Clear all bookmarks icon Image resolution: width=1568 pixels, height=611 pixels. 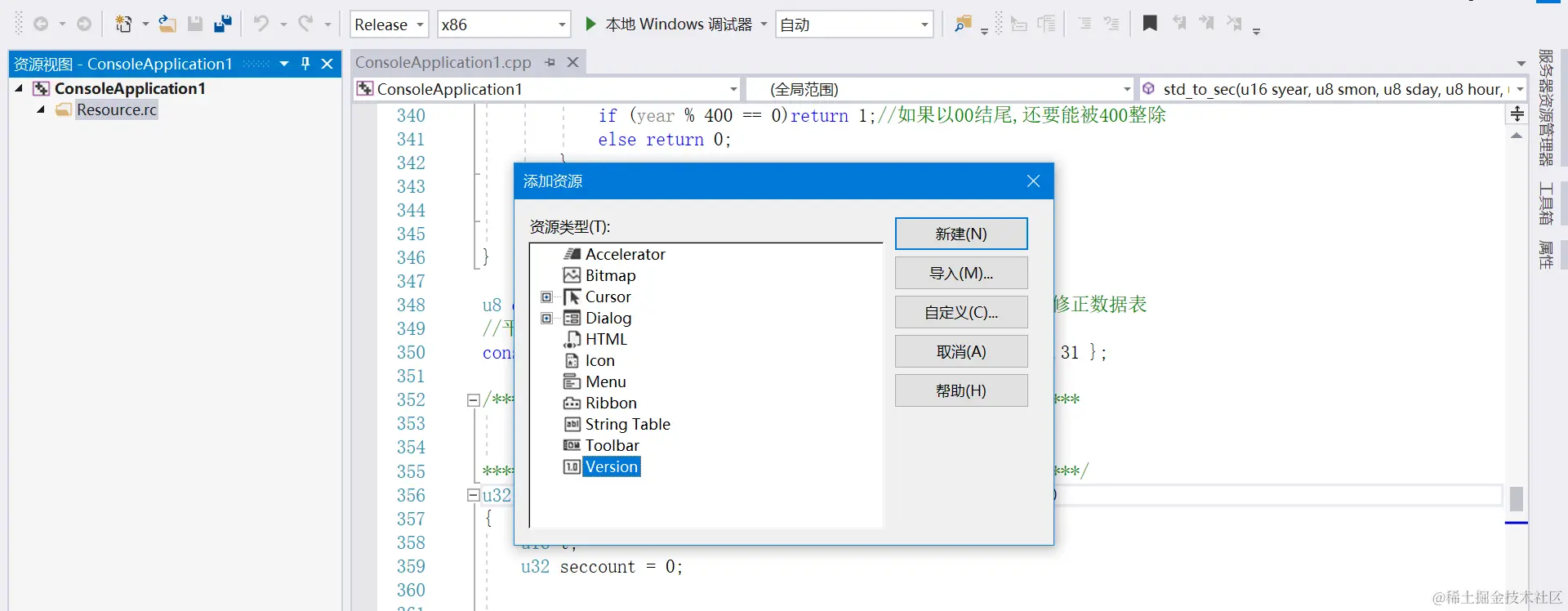click(x=1234, y=24)
